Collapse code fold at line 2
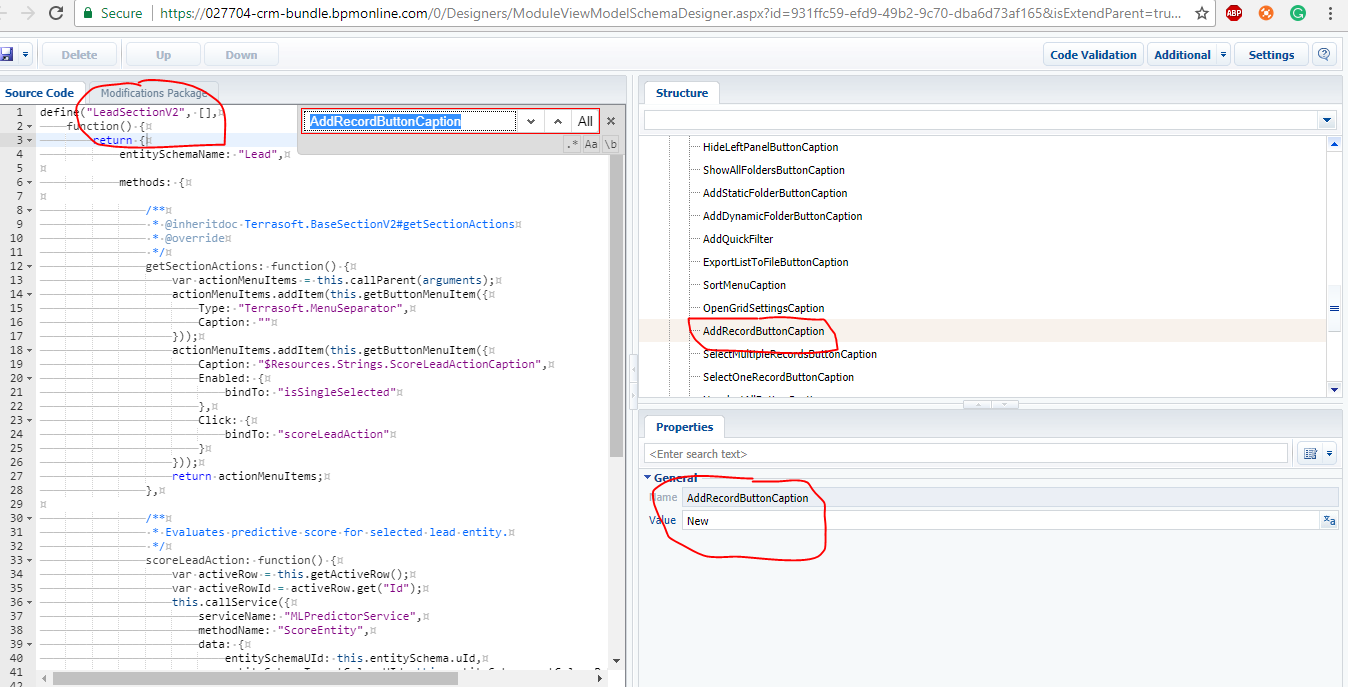1348x687 pixels. pos(30,126)
